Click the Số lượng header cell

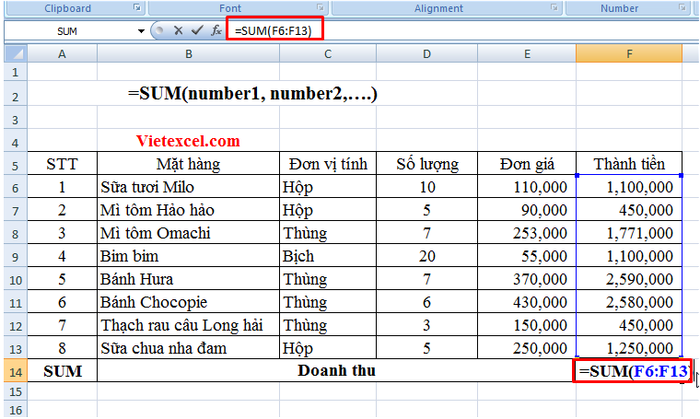pos(427,164)
